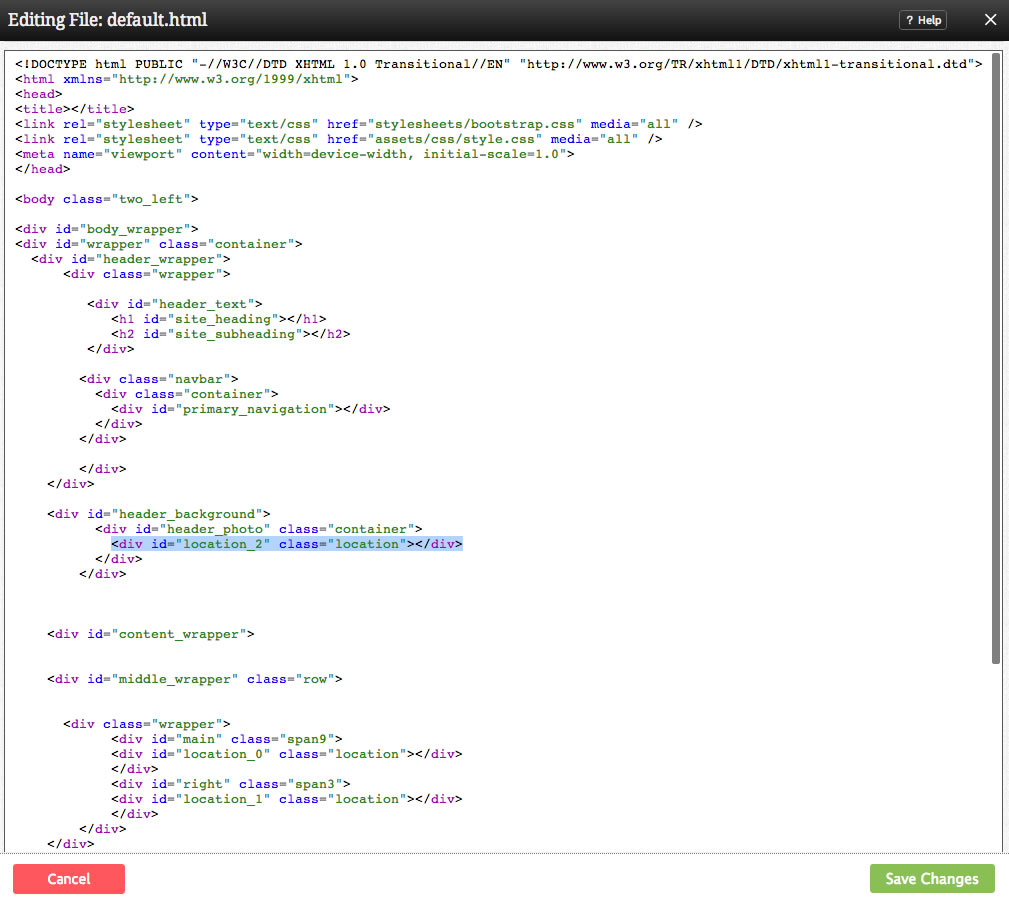Place cursor on the DOCTYPE declaration line

click(498, 64)
